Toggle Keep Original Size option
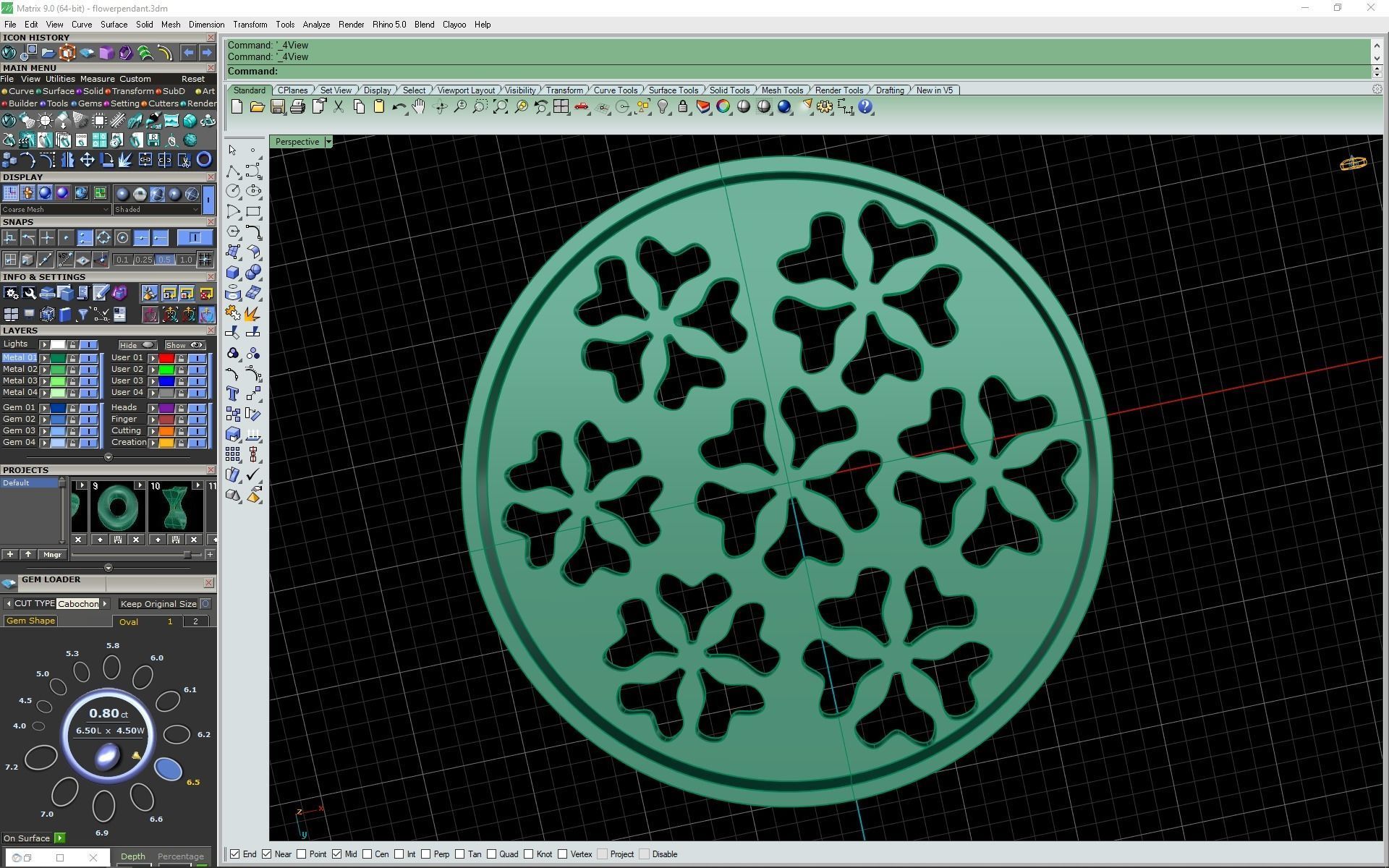1389x868 pixels. 205,604
